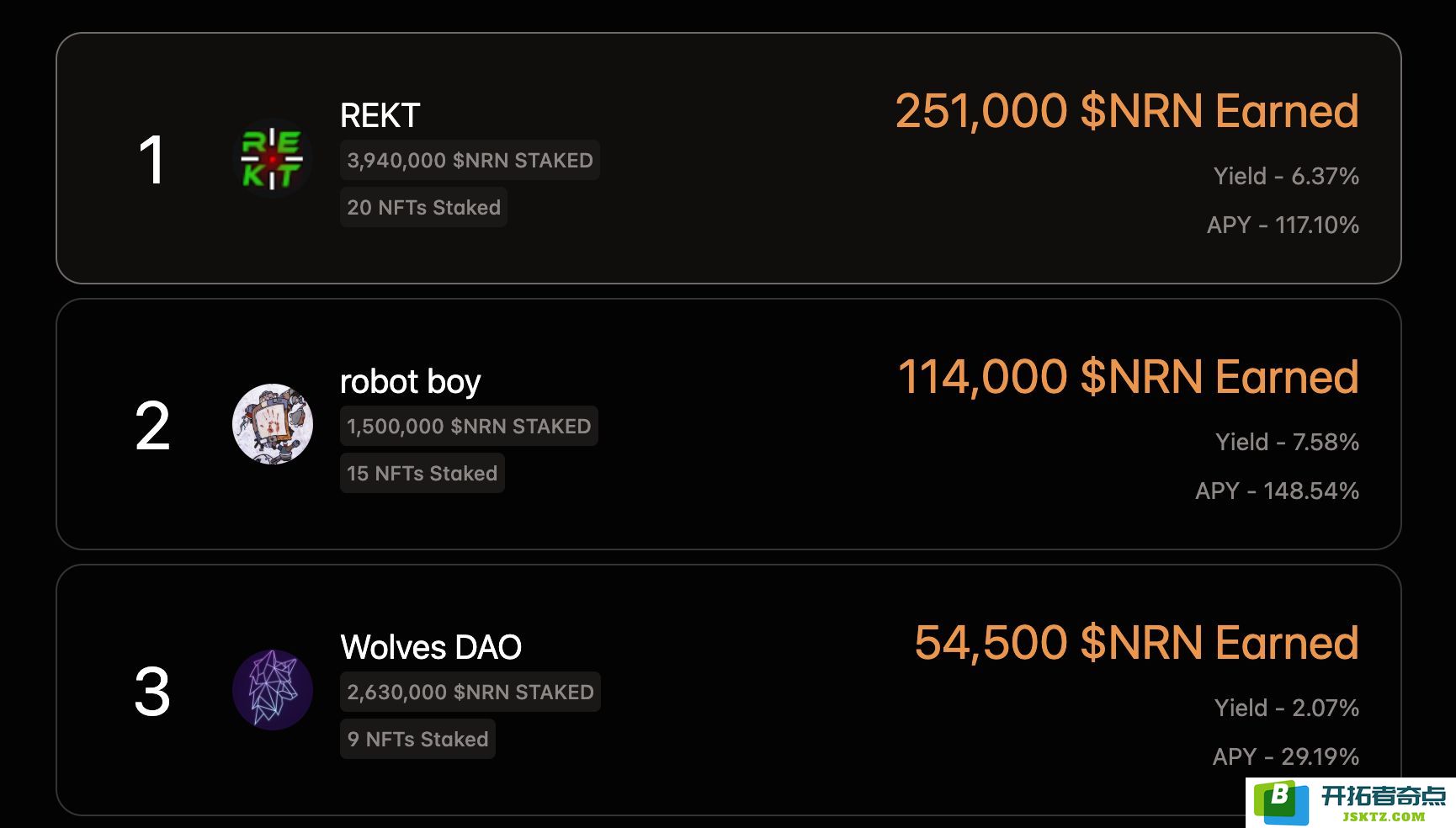Click the 20 NFTs Staked badge
The width and height of the screenshot is (1456, 828).
[x=423, y=207]
